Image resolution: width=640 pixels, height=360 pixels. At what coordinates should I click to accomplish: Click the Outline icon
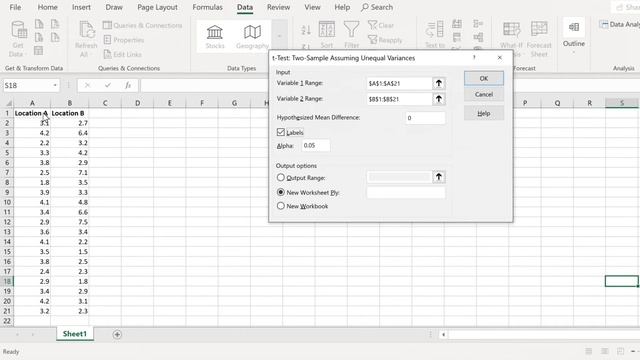(x=573, y=27)
